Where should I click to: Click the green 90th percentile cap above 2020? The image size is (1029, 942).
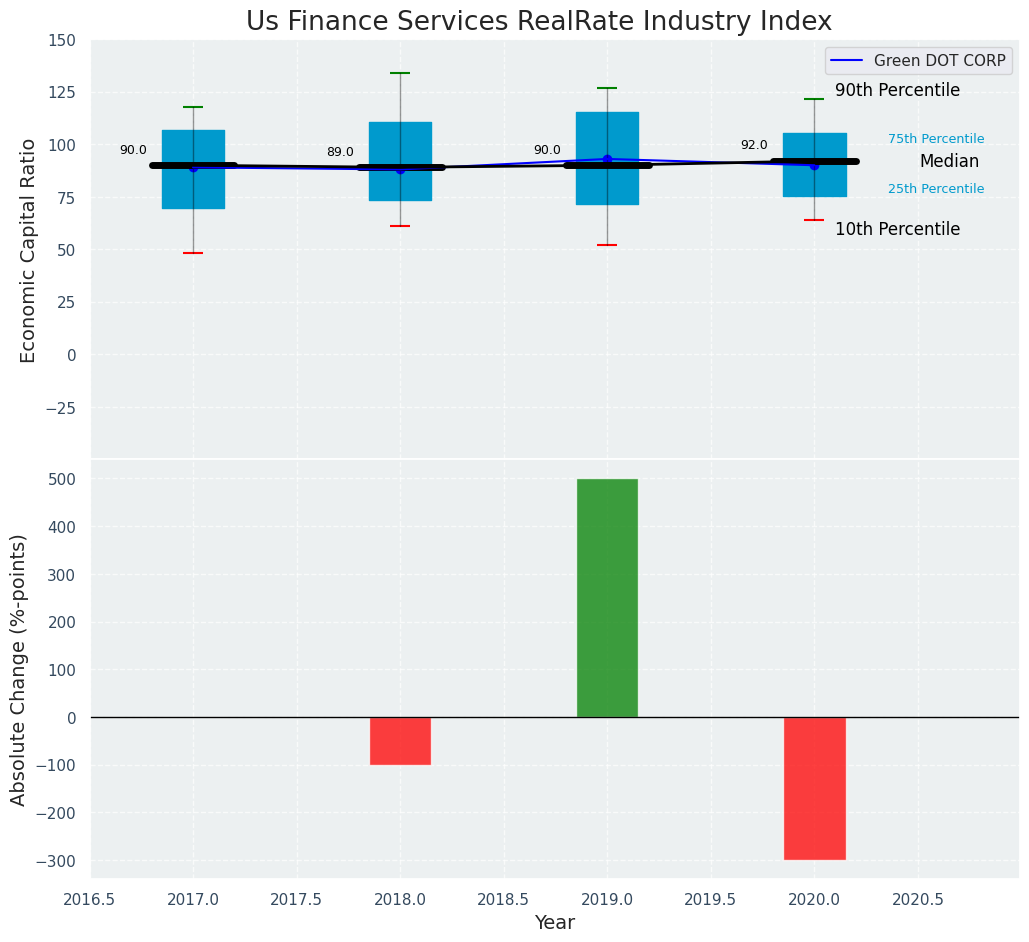tap(814, 99)
